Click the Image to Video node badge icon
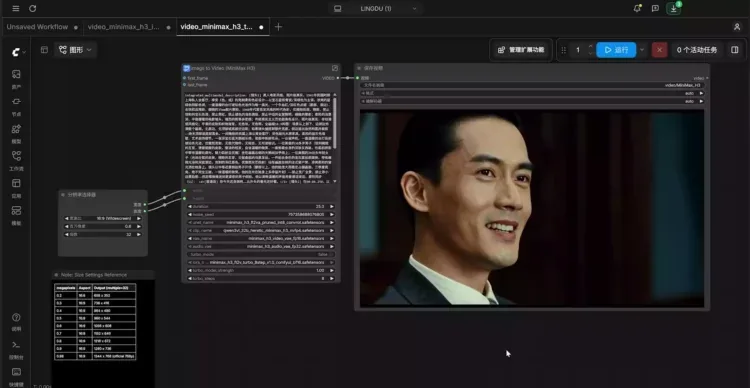The image size is (750, 388). point(187,68)
